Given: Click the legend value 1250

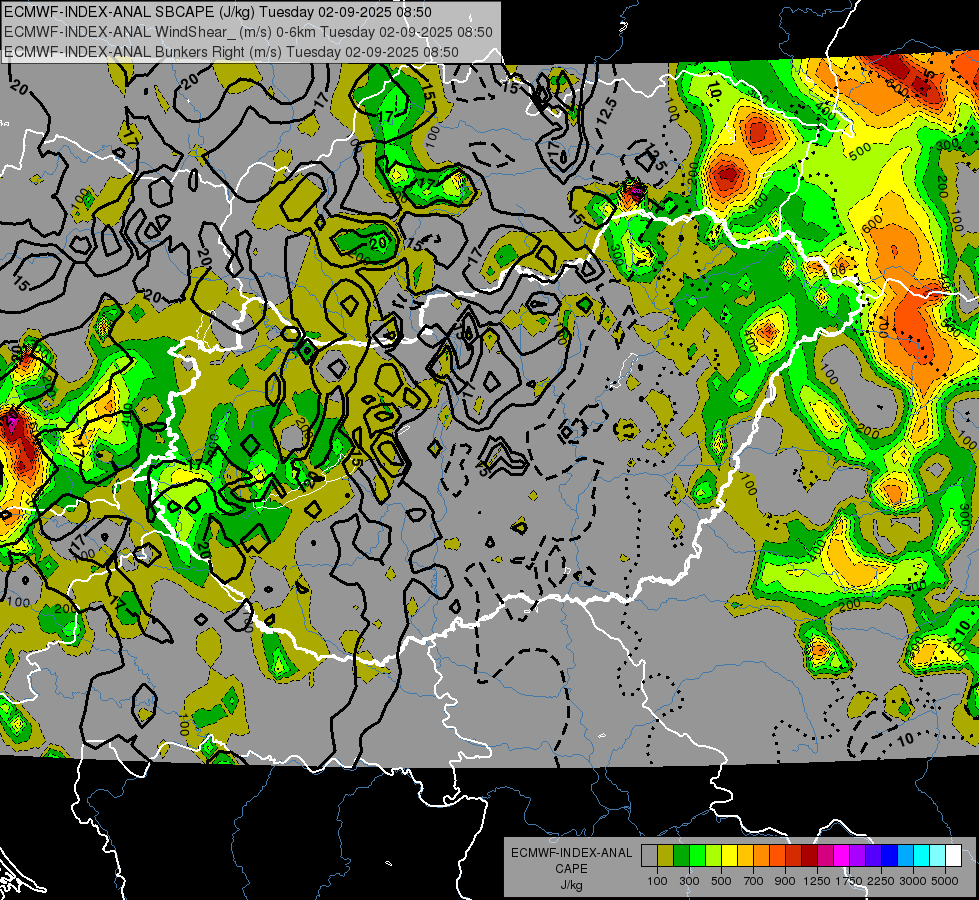Looking at the screenshot, I should (817, 881).
